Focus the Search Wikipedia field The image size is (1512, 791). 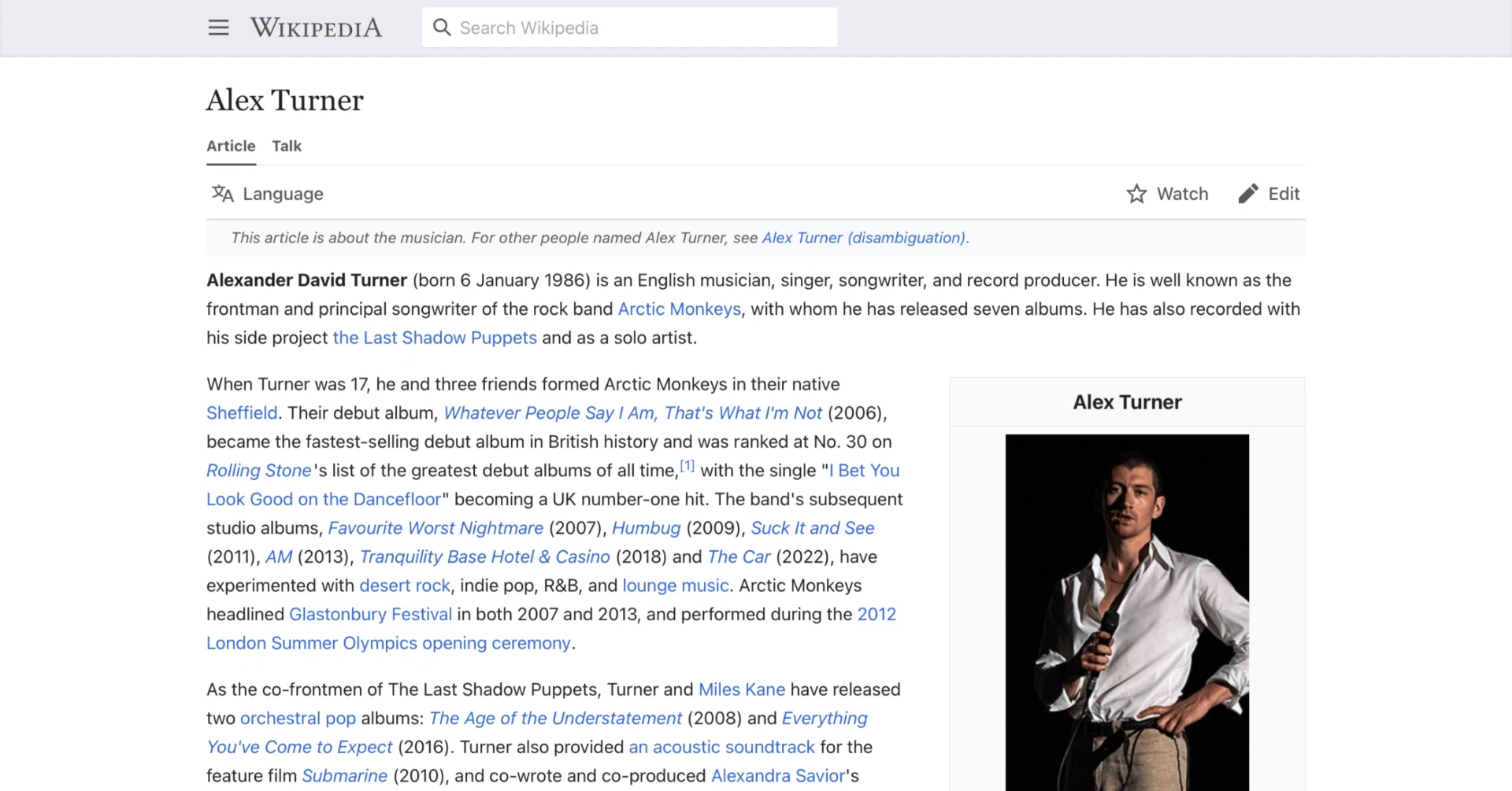pos(629,28)
